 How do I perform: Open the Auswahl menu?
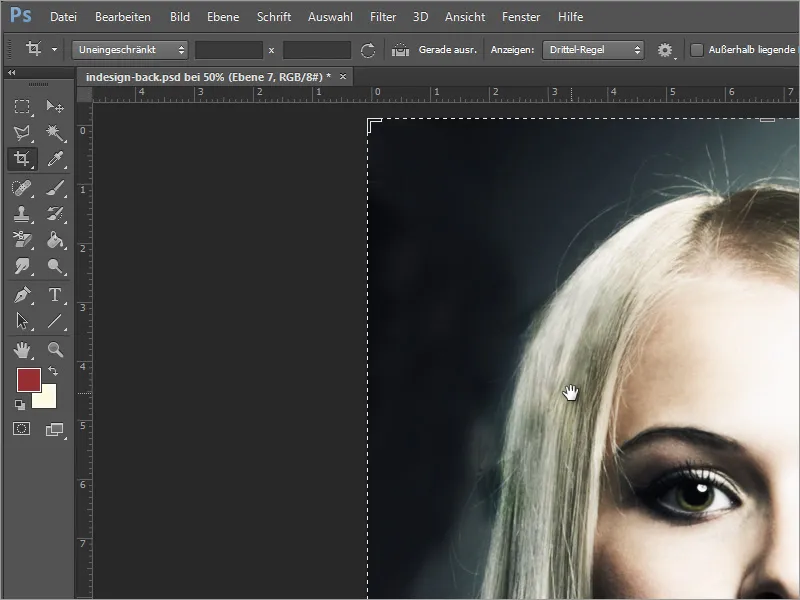pos(330,17)
